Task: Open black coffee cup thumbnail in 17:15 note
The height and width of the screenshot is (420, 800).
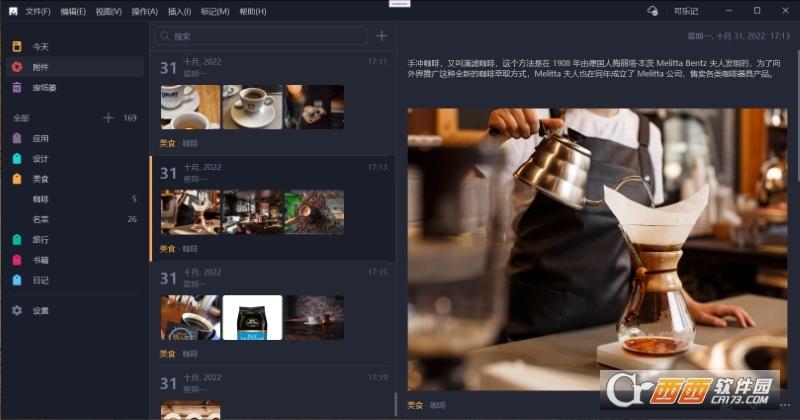Action: pyautogui.click(x=190, y=317)
